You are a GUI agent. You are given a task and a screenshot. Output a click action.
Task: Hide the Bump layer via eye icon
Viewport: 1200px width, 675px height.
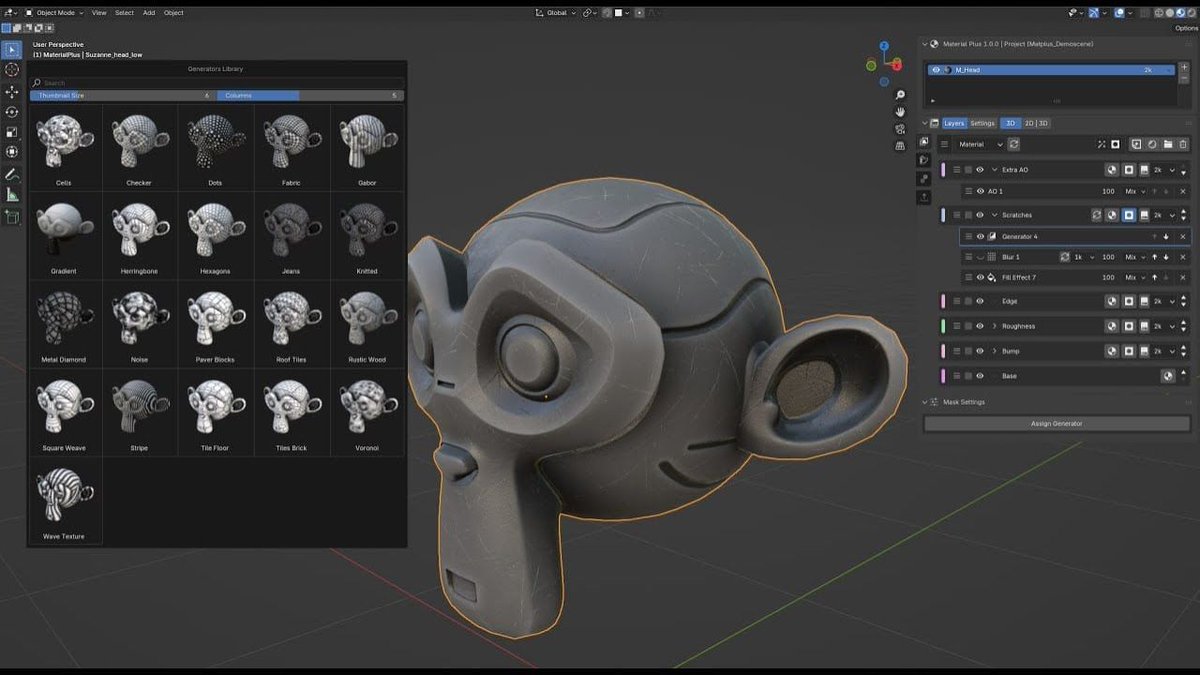tap(980, 351)
